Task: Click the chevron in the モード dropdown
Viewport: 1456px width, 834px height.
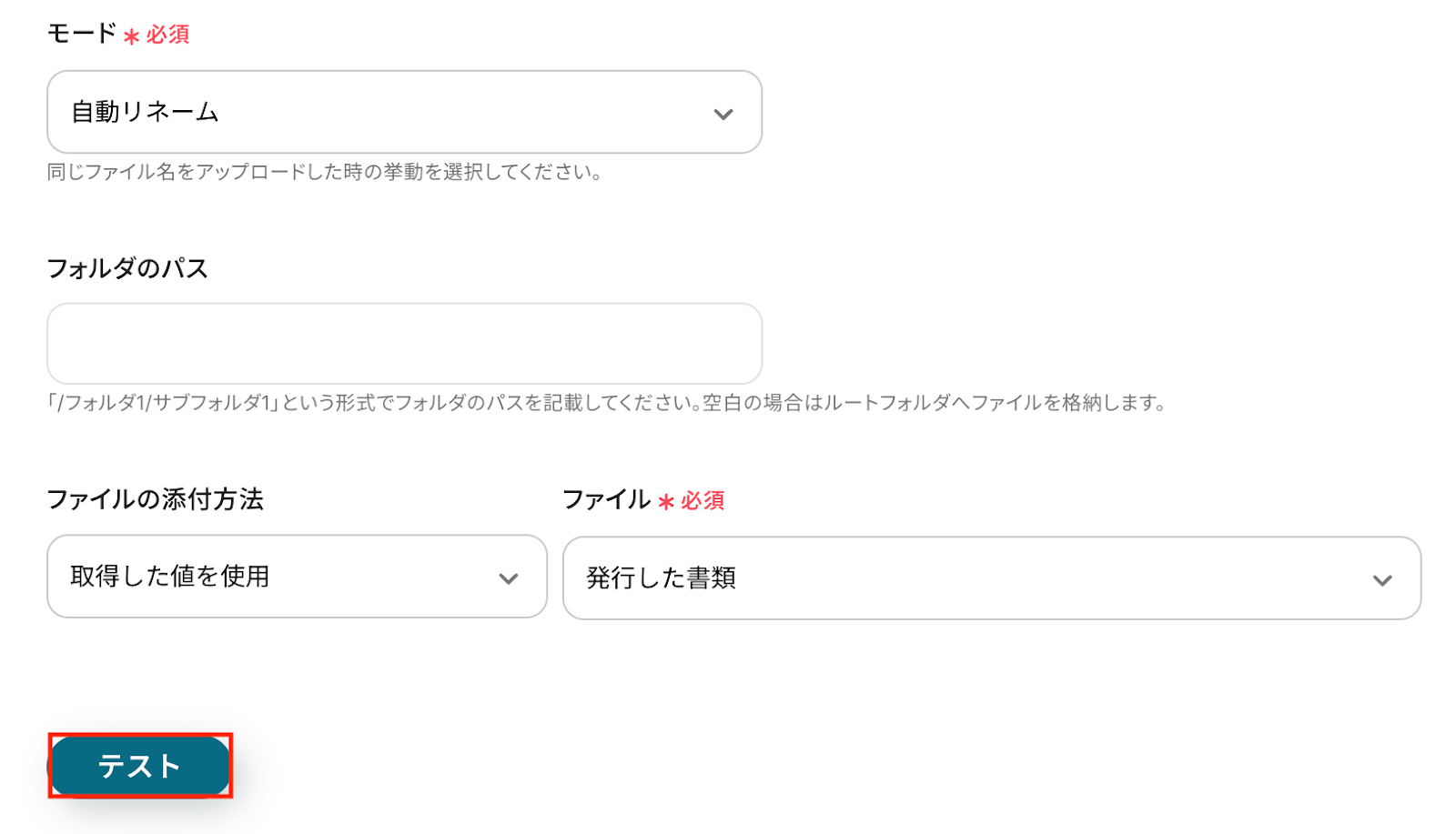Action: pos(723,115)
